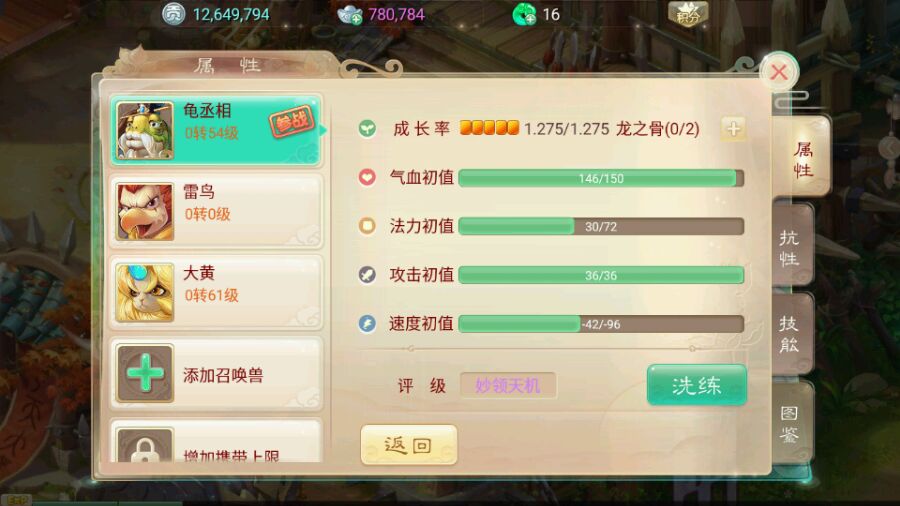Tap the silver ingot add icon
Image resolution: width=900 pixels, height=506 pixels.
(350, 14)
